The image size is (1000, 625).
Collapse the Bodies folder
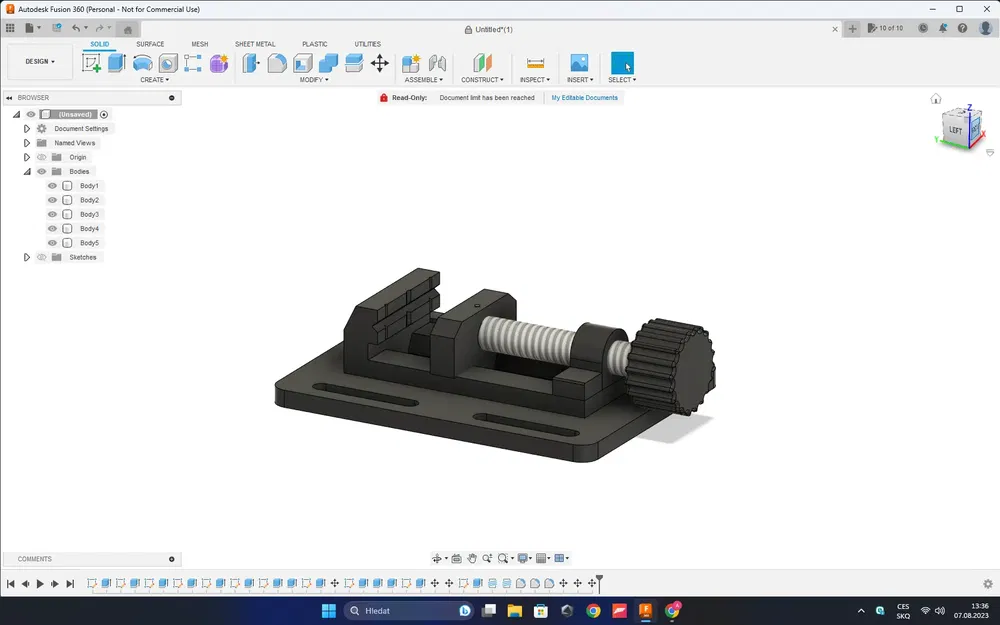(27, 171)
